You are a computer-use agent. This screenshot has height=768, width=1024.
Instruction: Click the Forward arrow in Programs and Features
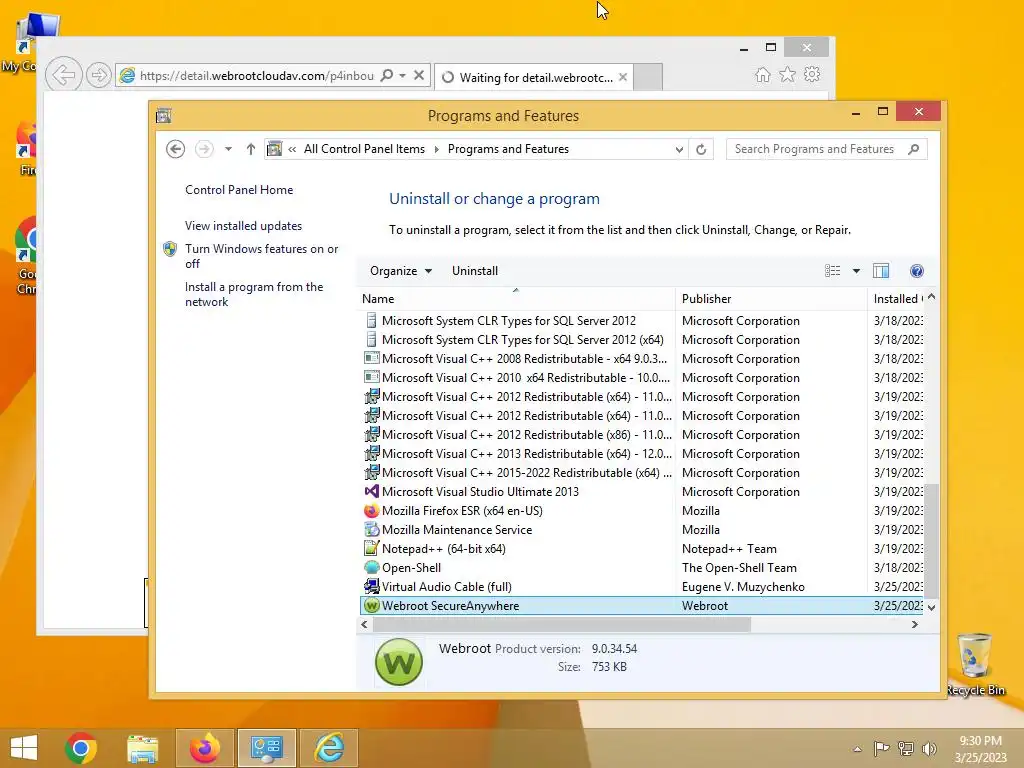204,149
